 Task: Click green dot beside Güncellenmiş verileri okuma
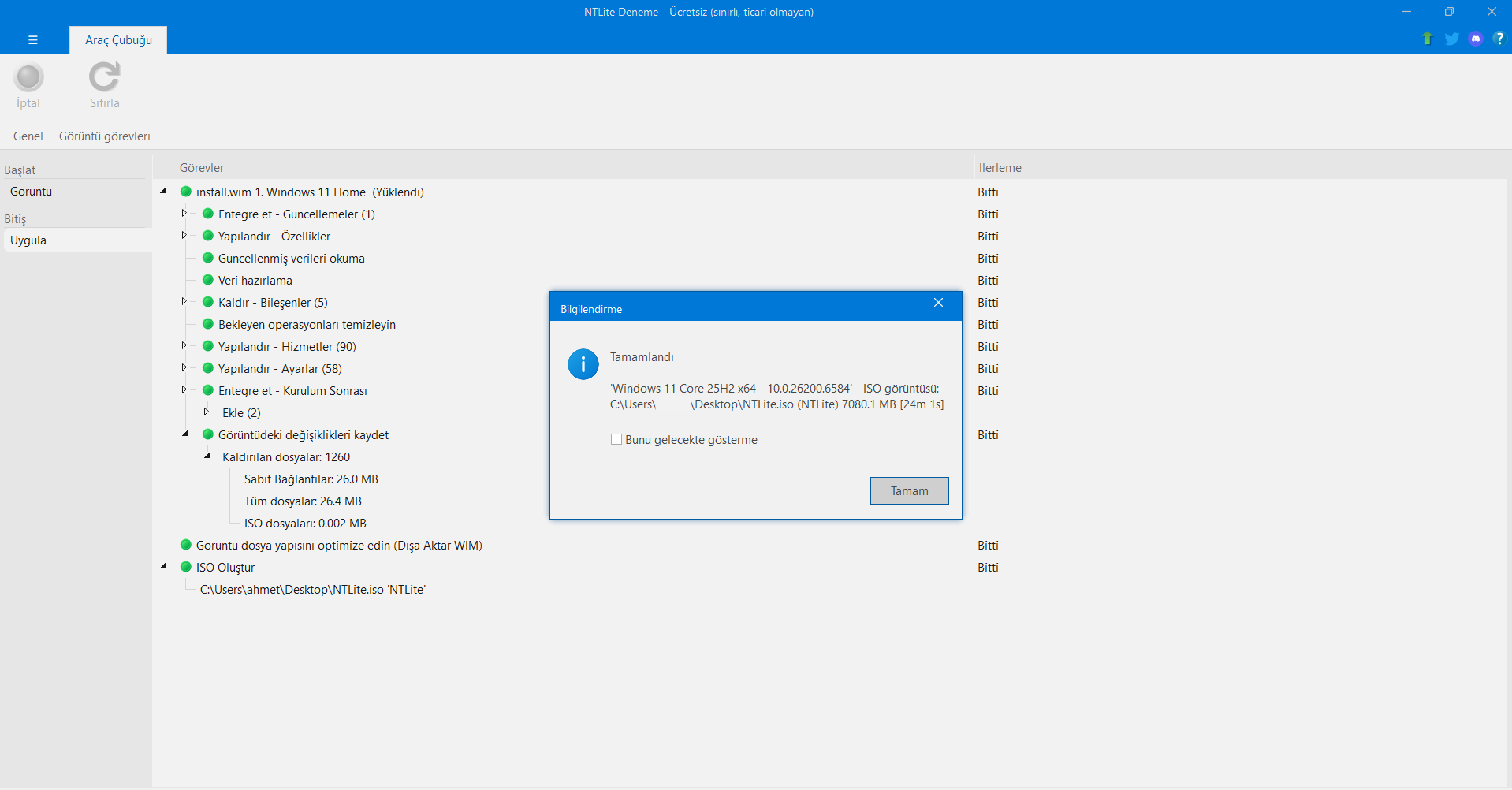pyautogui.click(x=208, y=258)
